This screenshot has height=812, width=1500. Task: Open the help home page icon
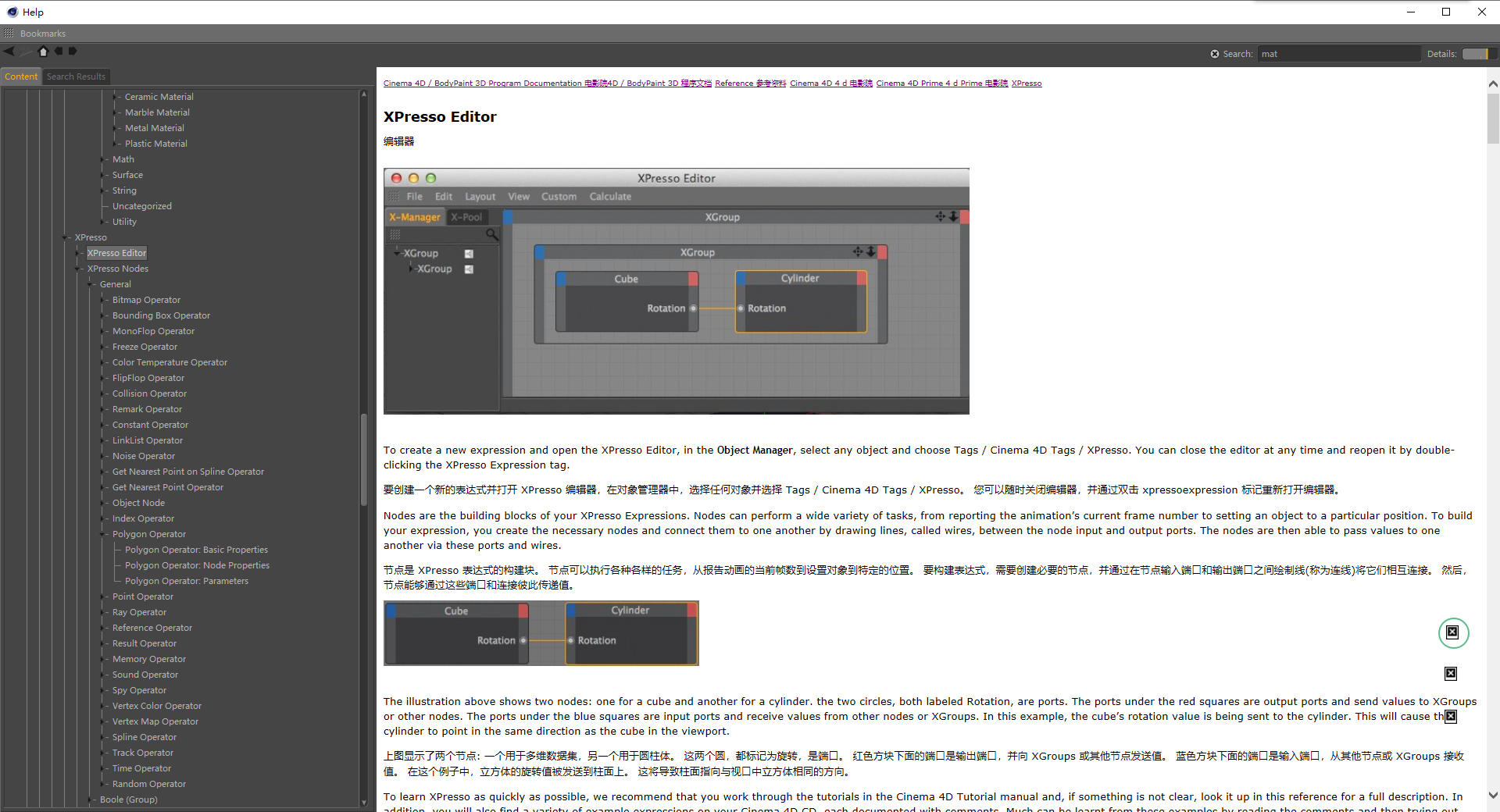point(43,52)
